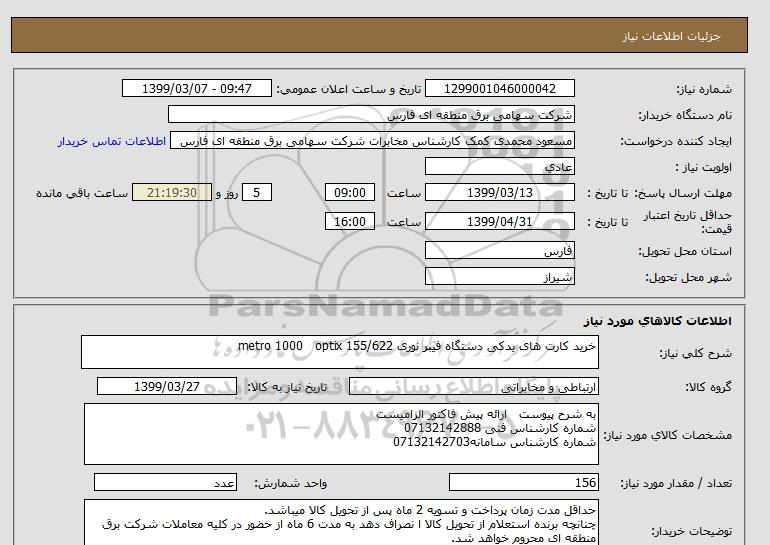Select the text 'ساعت باقی مانده'
This screenshot has width=770, height=545.
82,193
